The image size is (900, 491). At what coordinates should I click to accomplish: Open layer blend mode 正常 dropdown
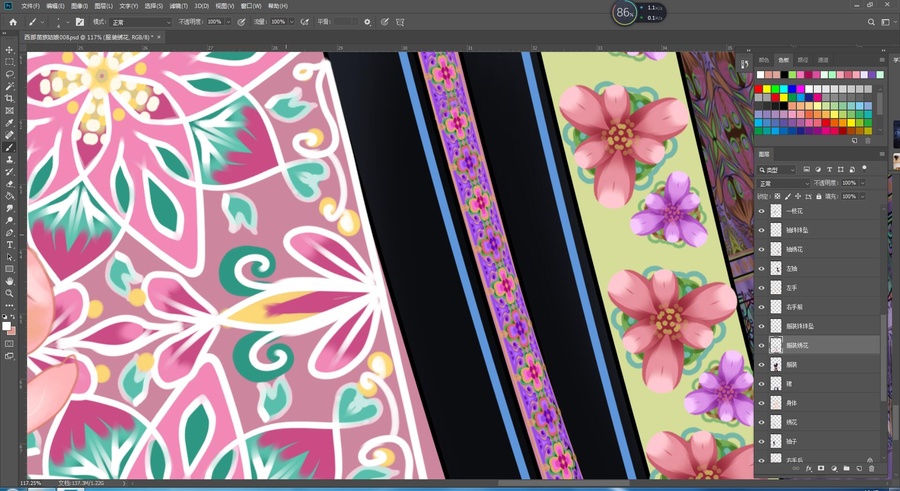point(784,183)
